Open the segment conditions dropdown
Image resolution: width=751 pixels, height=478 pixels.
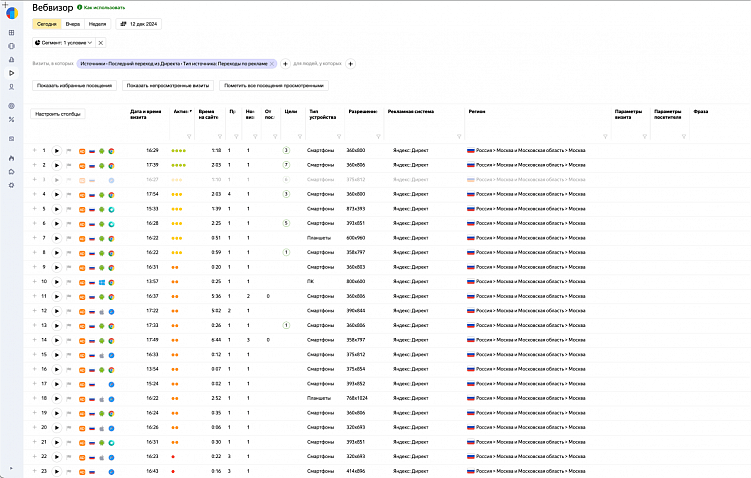tap(65, 43)
